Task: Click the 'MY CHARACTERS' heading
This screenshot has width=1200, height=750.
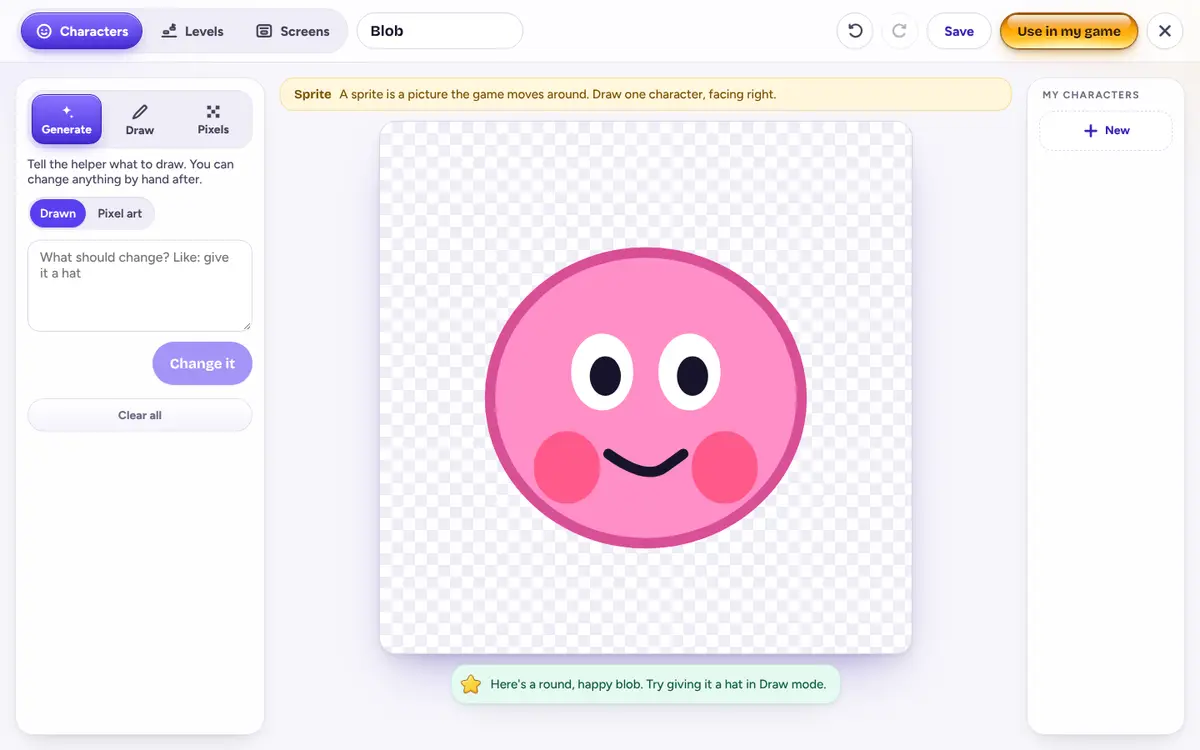Action: (x=1091, y=95)
